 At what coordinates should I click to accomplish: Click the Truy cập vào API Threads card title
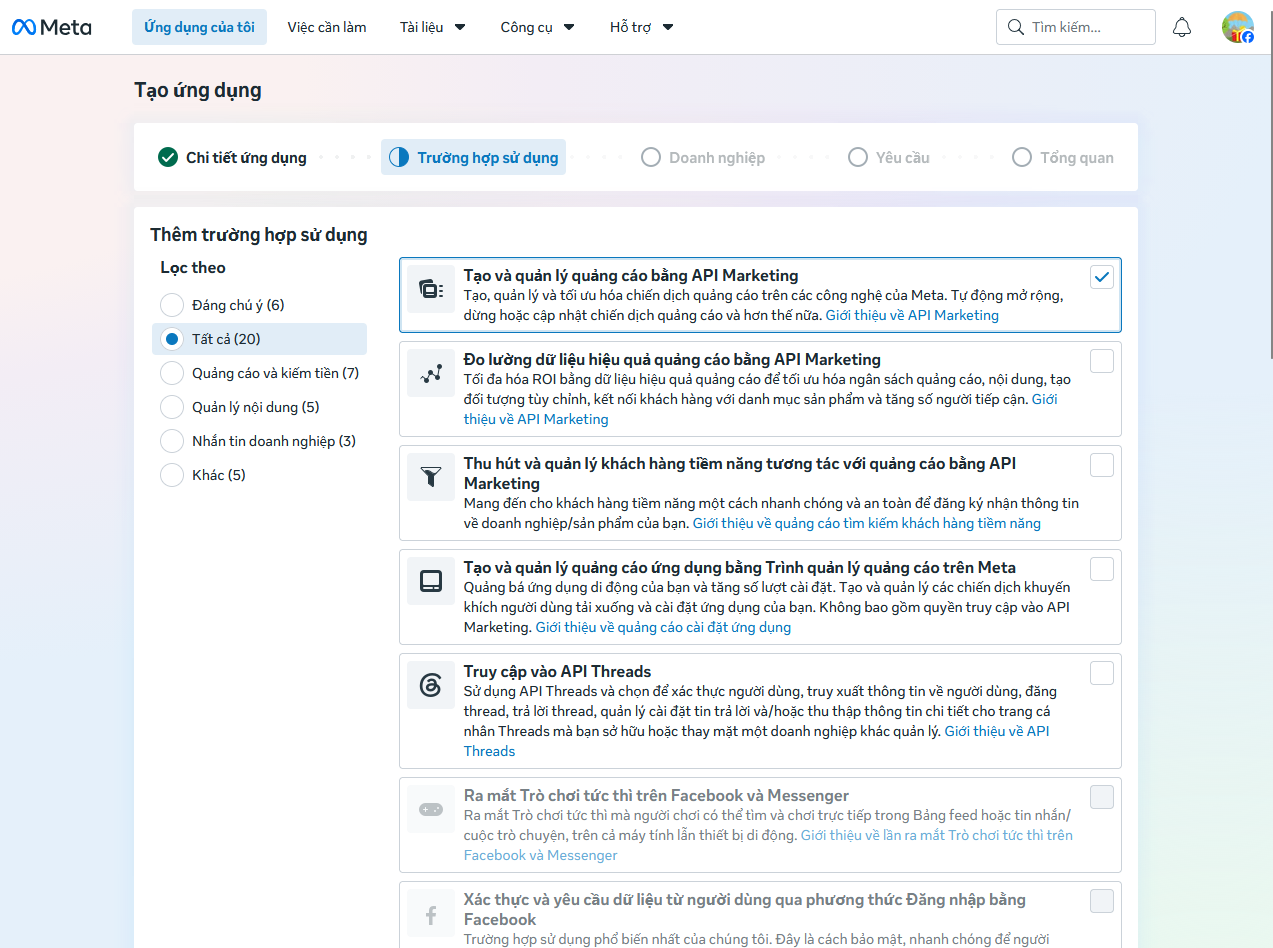coord(557,672)
